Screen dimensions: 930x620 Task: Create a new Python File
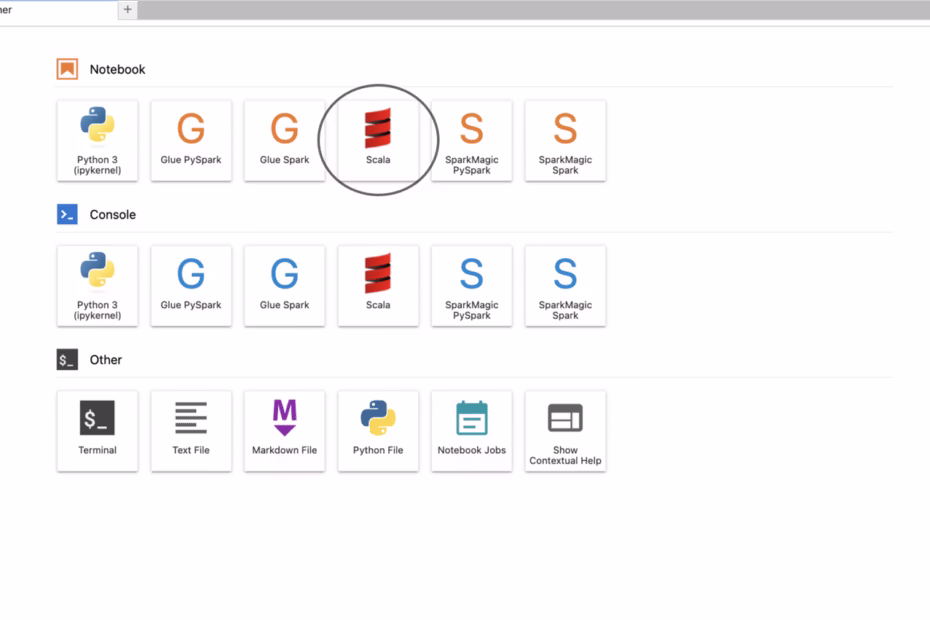click(x=378, y=430)
